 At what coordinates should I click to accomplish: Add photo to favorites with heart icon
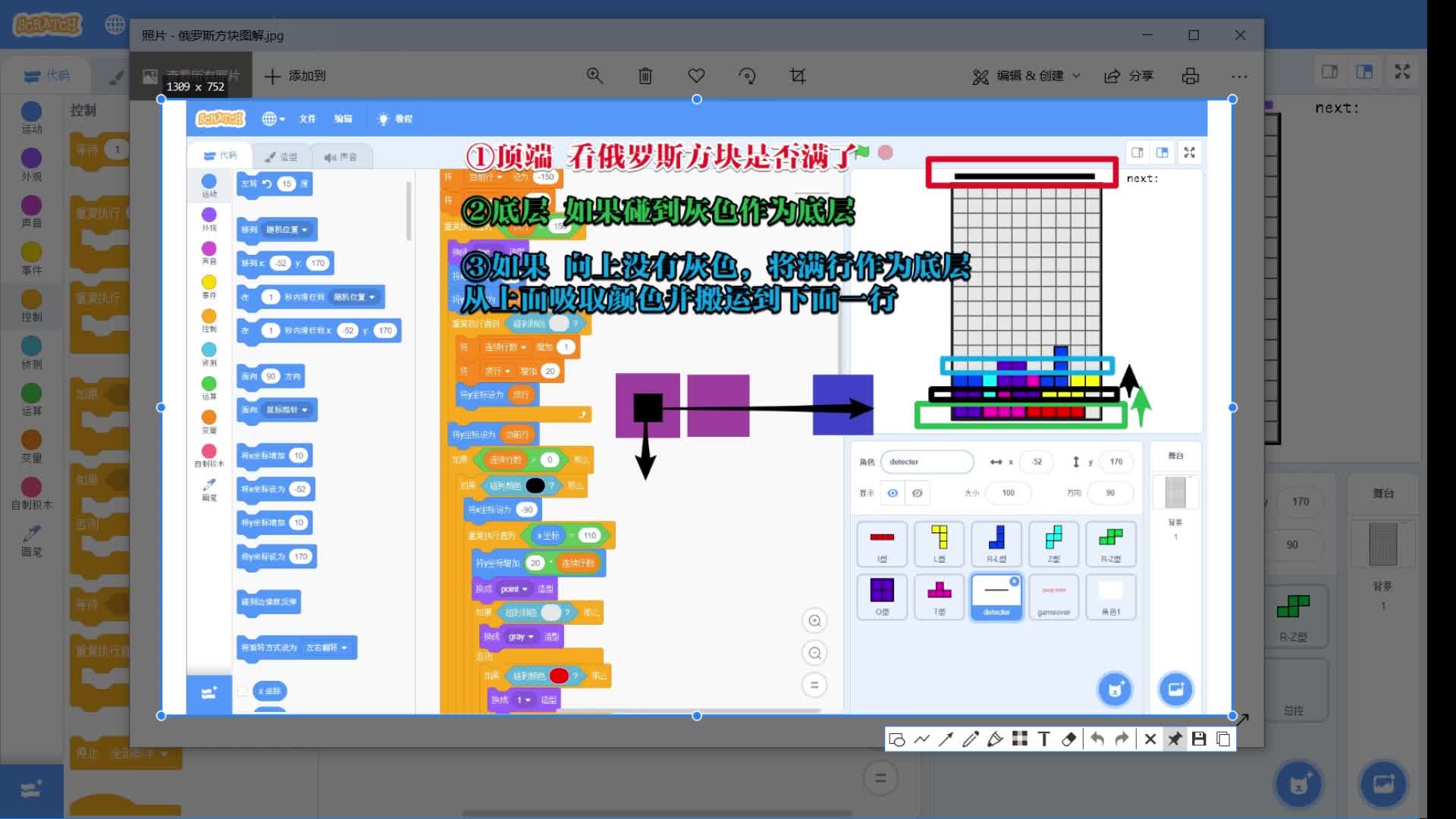tap(696, 76)
